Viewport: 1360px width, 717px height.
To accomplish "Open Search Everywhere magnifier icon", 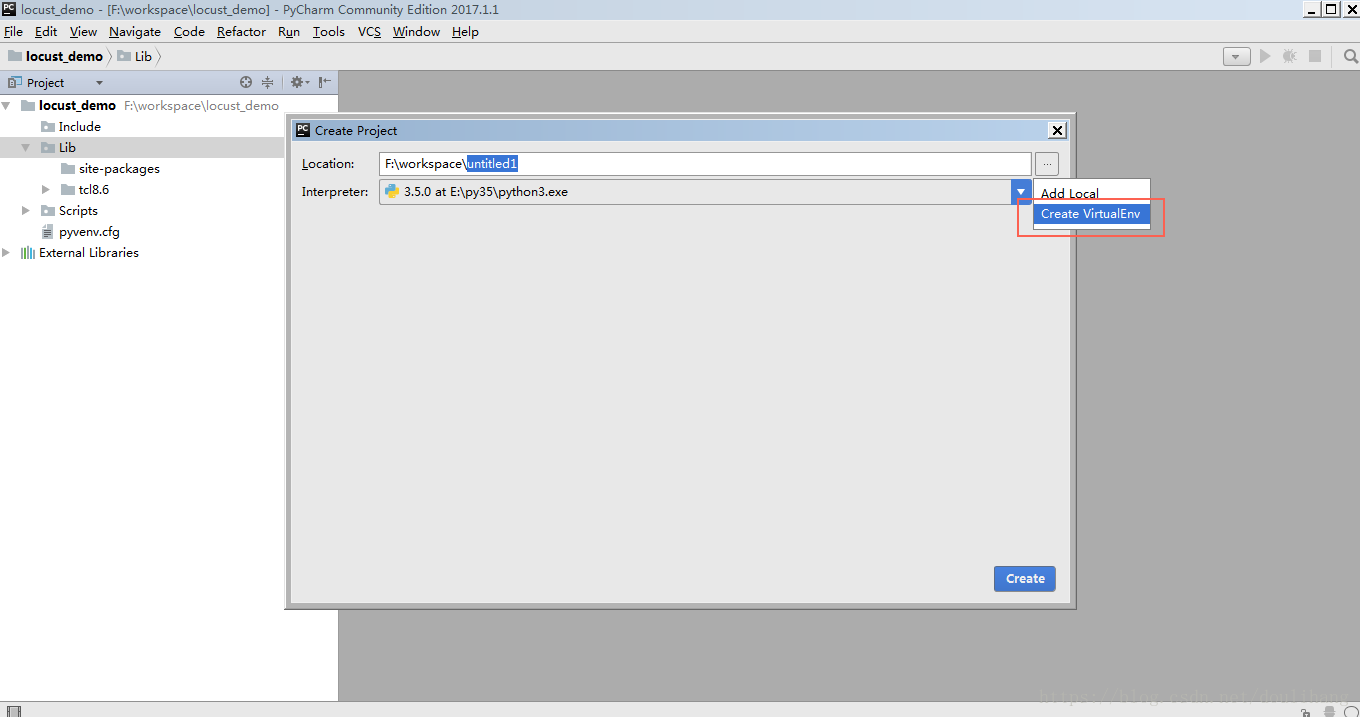I will 1350,57.
